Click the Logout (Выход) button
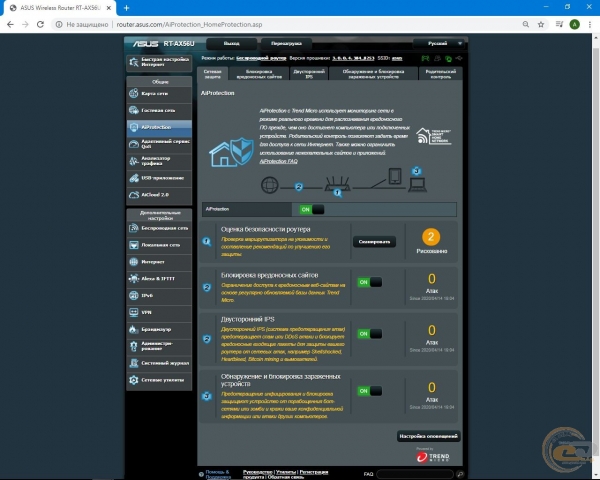 click(x=232, y=43)
